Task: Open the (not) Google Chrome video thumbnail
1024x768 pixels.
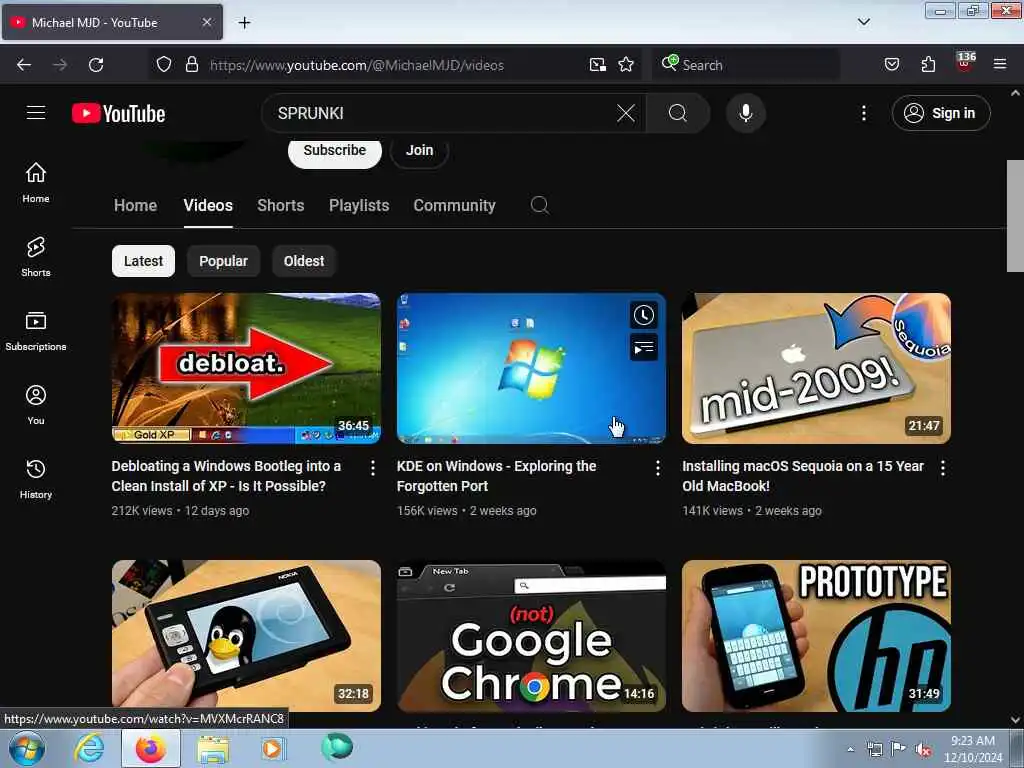Action: click(531, 636)
